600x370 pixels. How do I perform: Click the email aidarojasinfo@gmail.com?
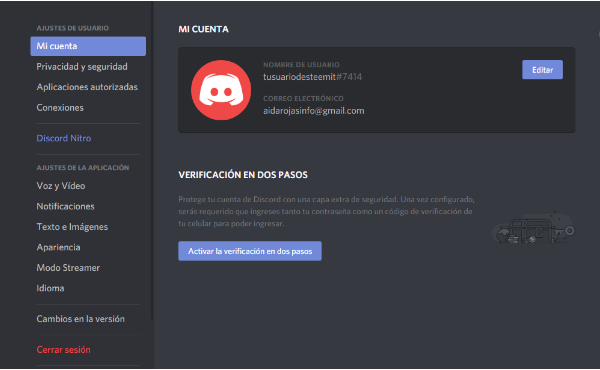(x=313, y=111)
